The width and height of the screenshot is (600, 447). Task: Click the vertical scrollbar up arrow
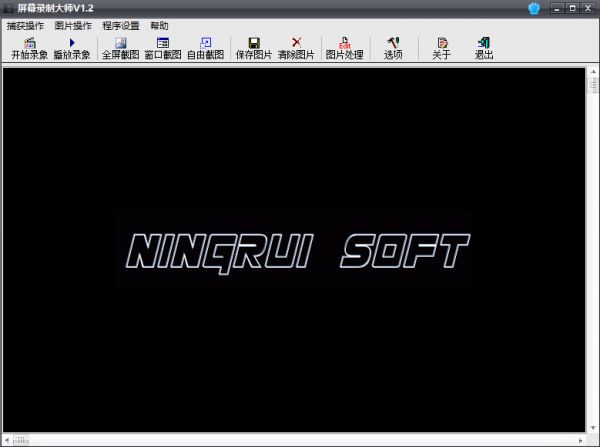click(x=593, y=72)
